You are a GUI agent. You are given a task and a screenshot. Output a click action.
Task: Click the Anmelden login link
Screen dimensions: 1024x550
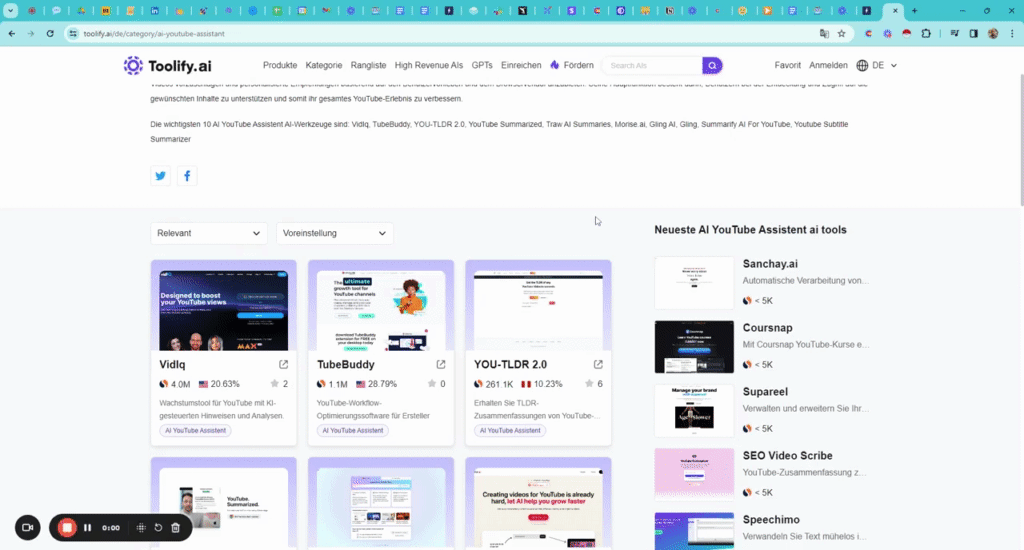coord(828,65)
